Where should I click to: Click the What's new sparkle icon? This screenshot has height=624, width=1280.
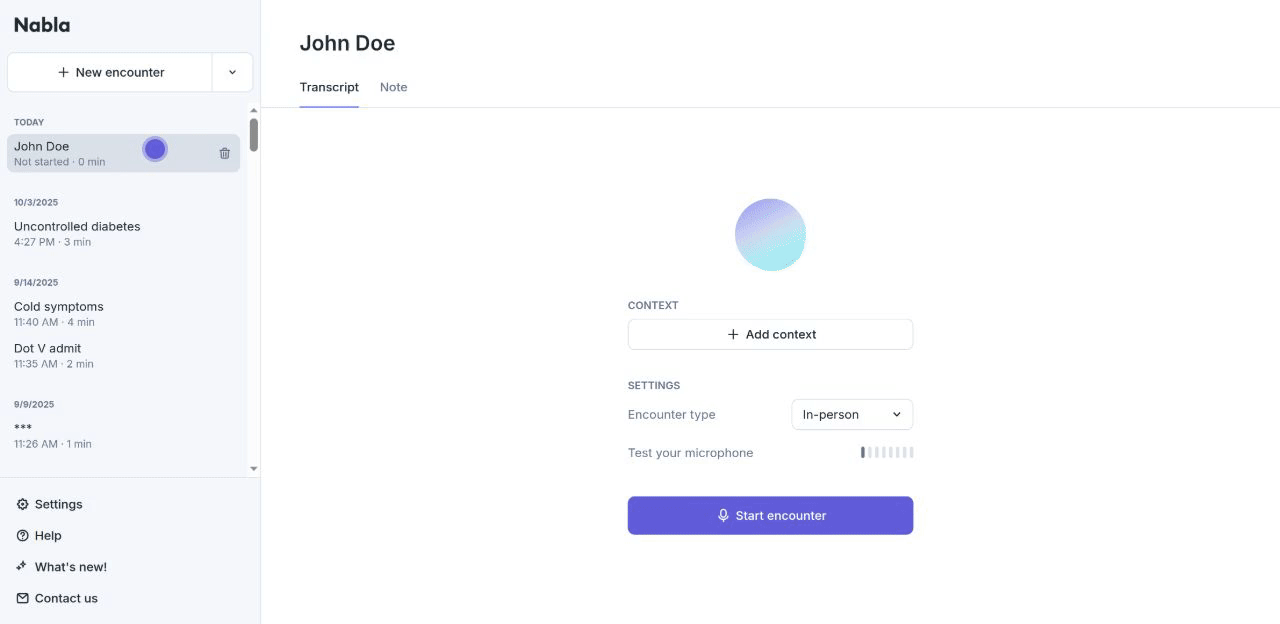click(22, 567)
